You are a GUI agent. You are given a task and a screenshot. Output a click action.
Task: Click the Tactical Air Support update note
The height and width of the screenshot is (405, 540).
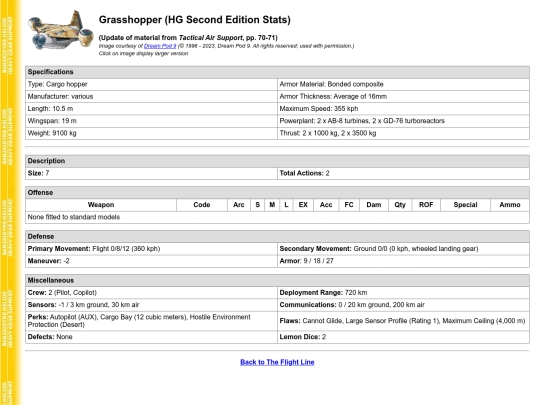click(x=188, y=38)
